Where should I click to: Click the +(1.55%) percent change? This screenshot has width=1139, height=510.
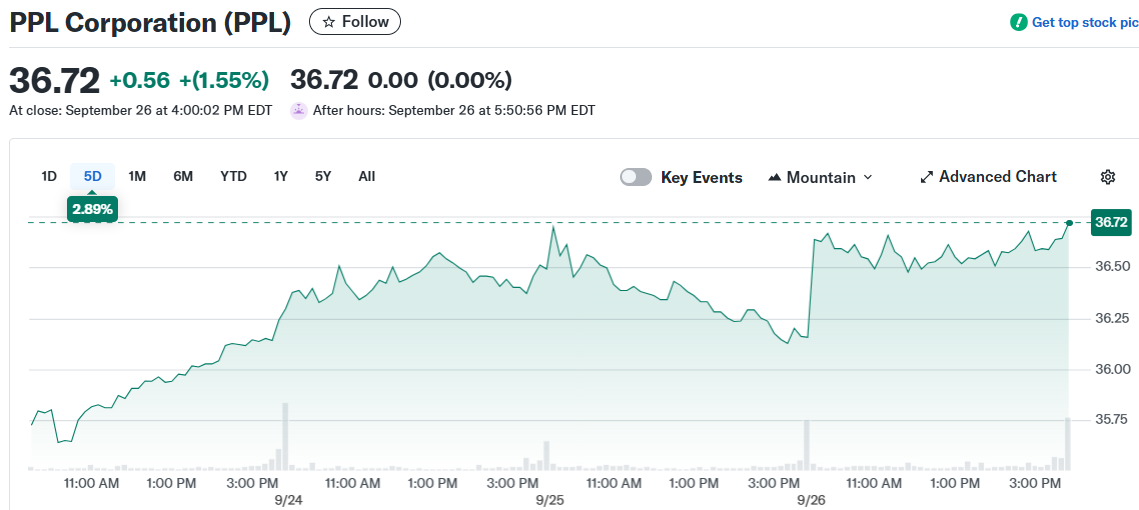[x=224, y=80]
